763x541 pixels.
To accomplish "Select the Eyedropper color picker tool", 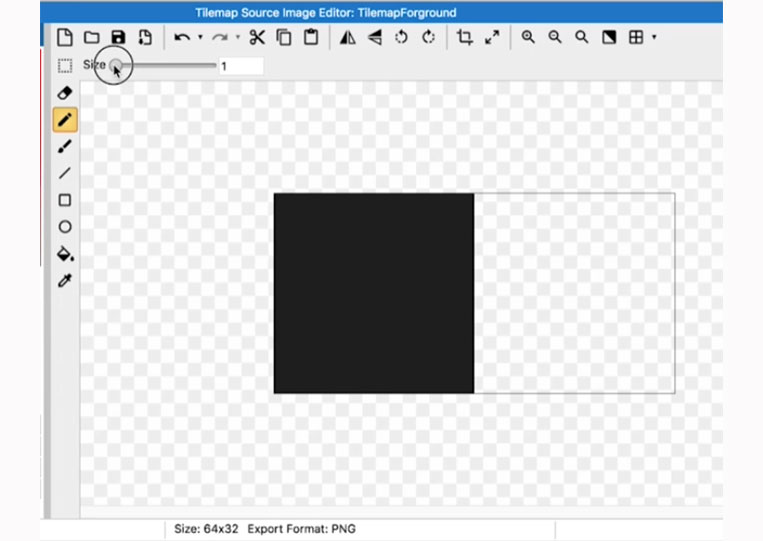I will pyautogui.click(x=65, y=281).
